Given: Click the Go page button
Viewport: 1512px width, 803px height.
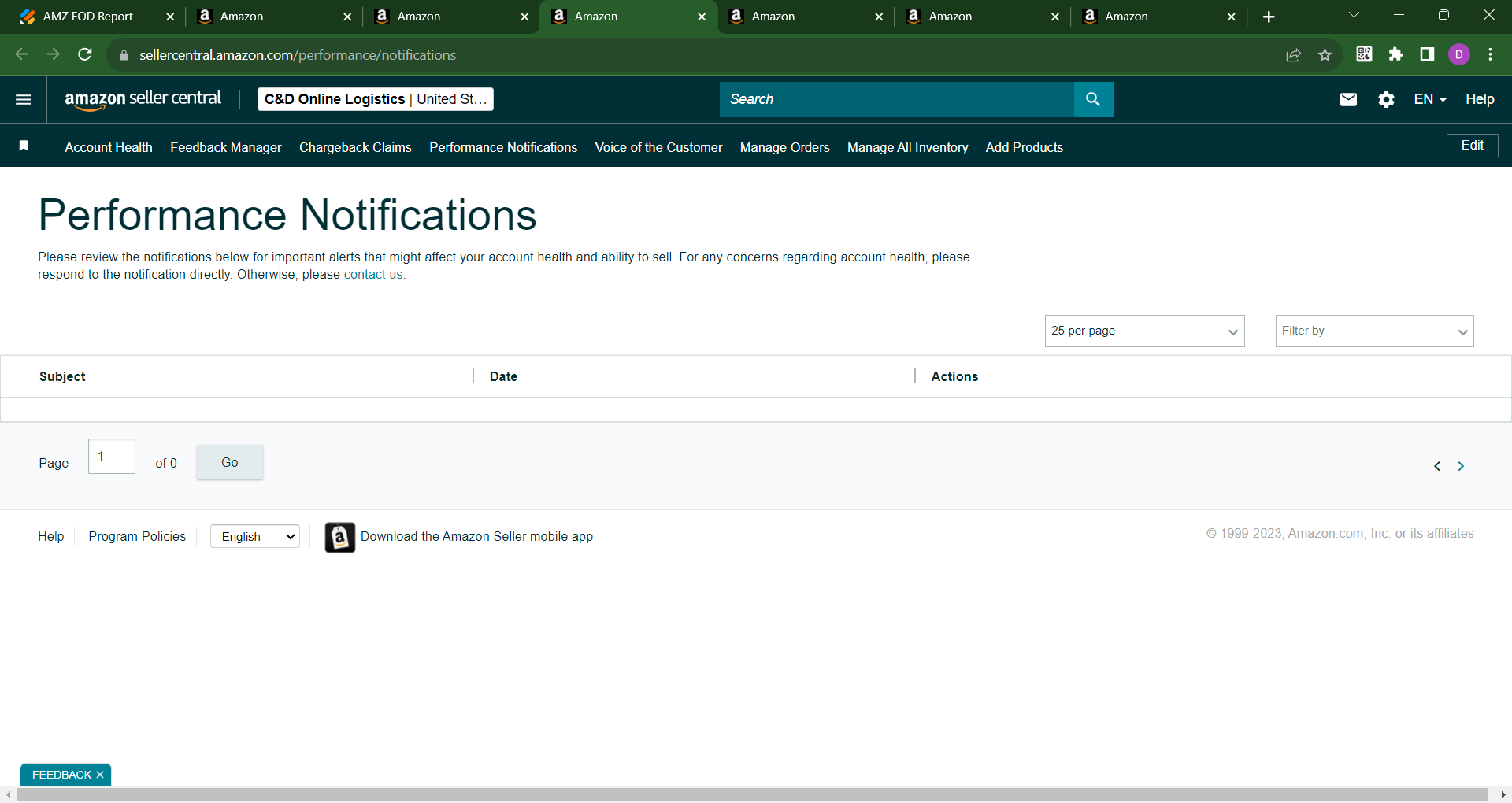Looking at the screenshot, I should pos(230,462).
